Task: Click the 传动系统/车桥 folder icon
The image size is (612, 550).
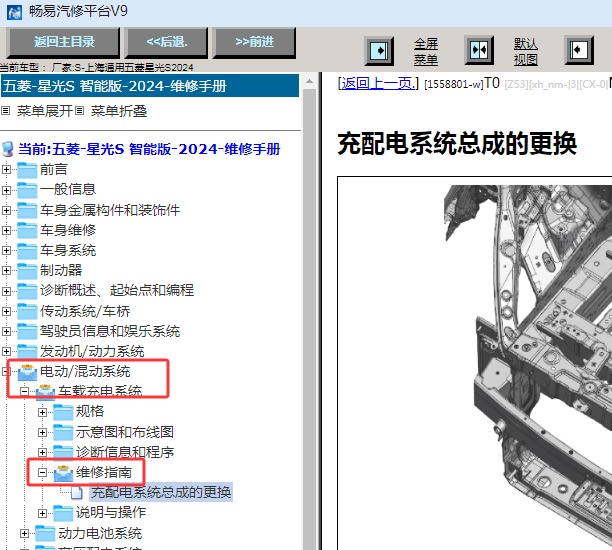Action: [27, 311]
